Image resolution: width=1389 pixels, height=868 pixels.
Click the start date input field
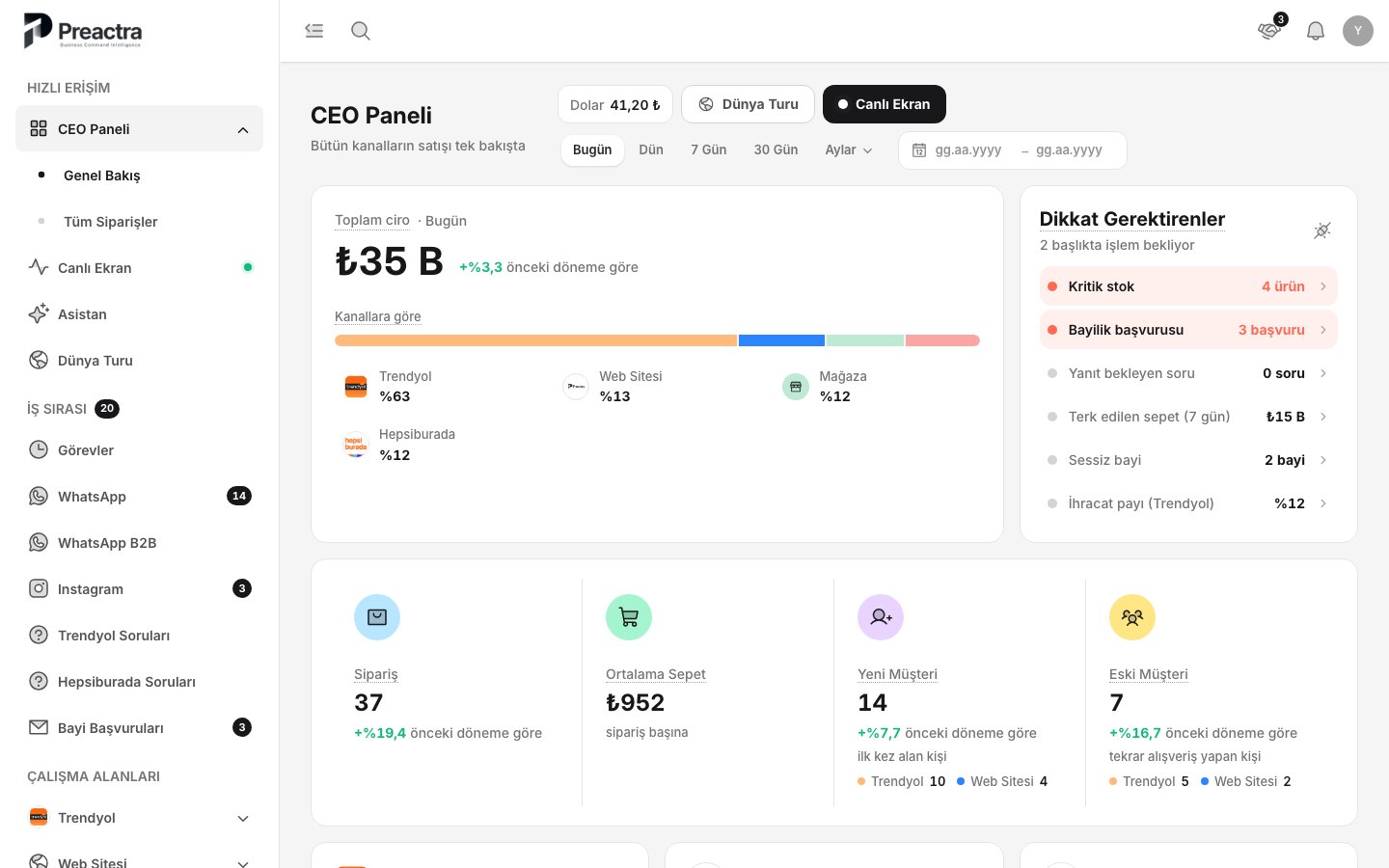968,150
